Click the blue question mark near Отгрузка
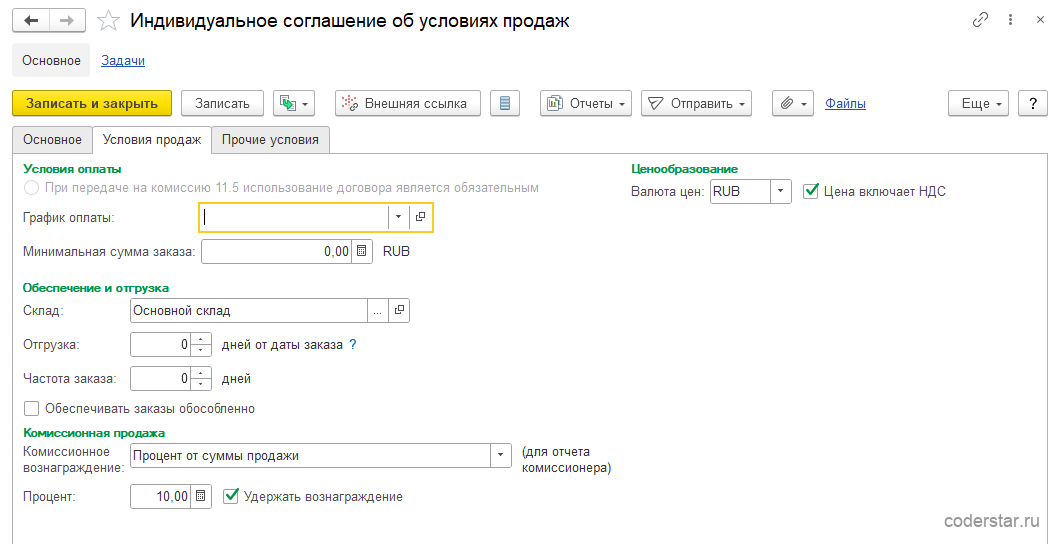 (352, 345)
